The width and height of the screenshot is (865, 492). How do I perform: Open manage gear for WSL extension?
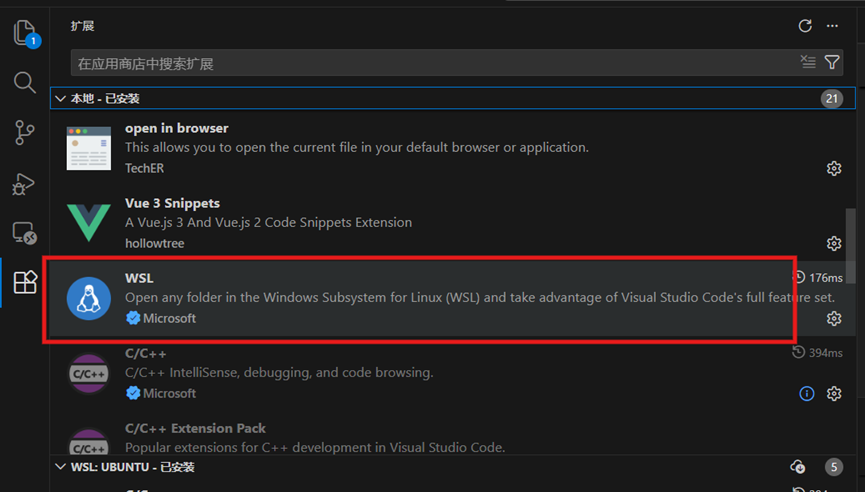pyautogui.click(x=834, y=318)
